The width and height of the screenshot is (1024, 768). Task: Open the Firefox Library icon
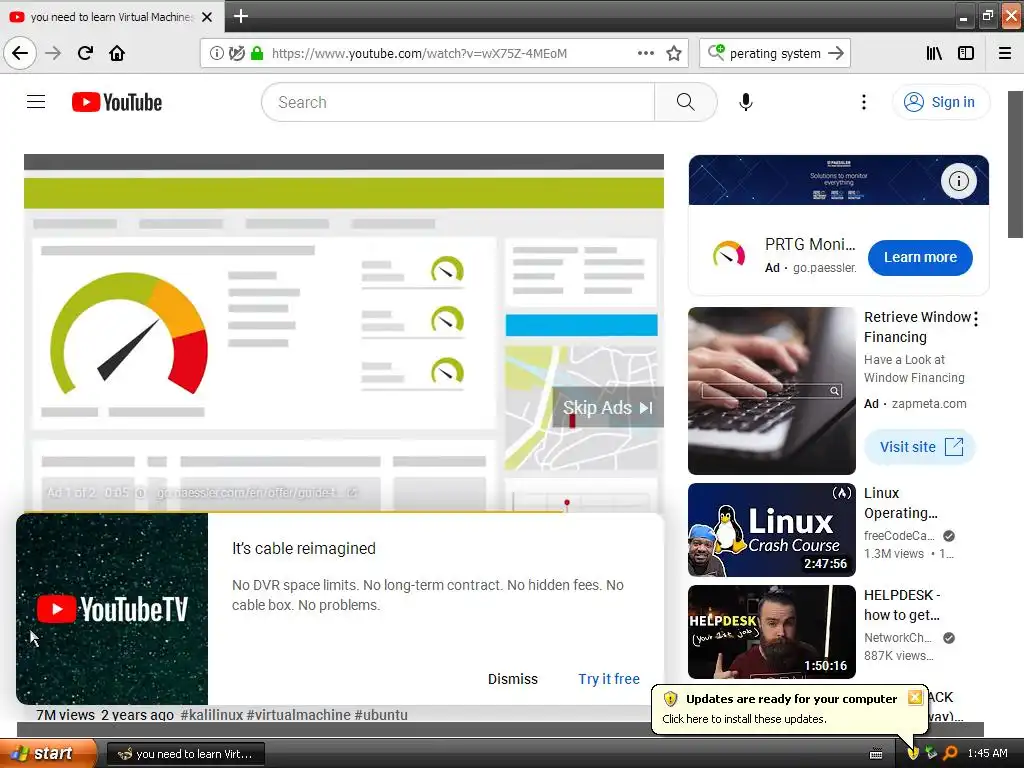(934, 53)
